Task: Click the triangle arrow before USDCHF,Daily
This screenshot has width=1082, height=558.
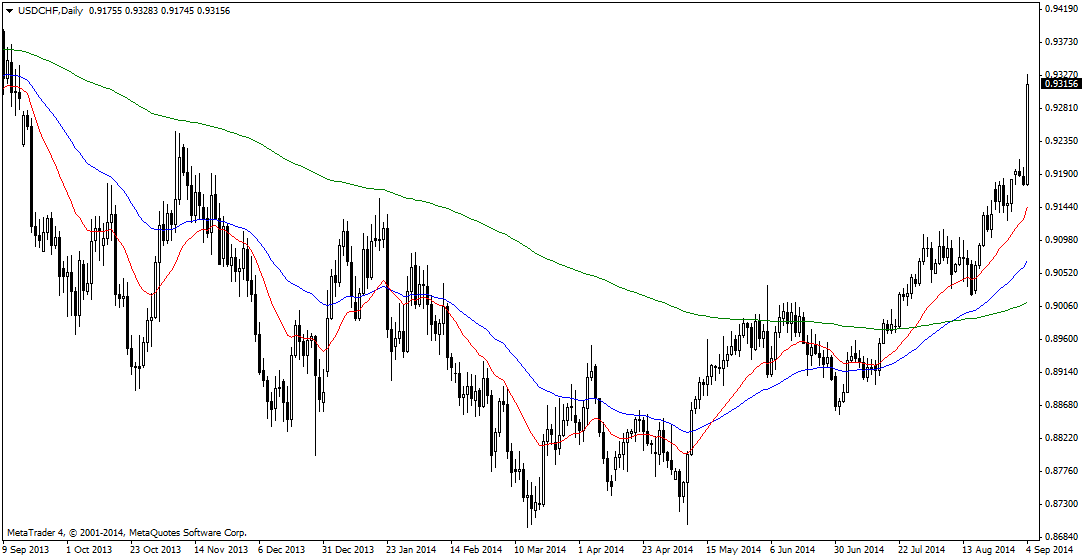Action: click(8, 10)
